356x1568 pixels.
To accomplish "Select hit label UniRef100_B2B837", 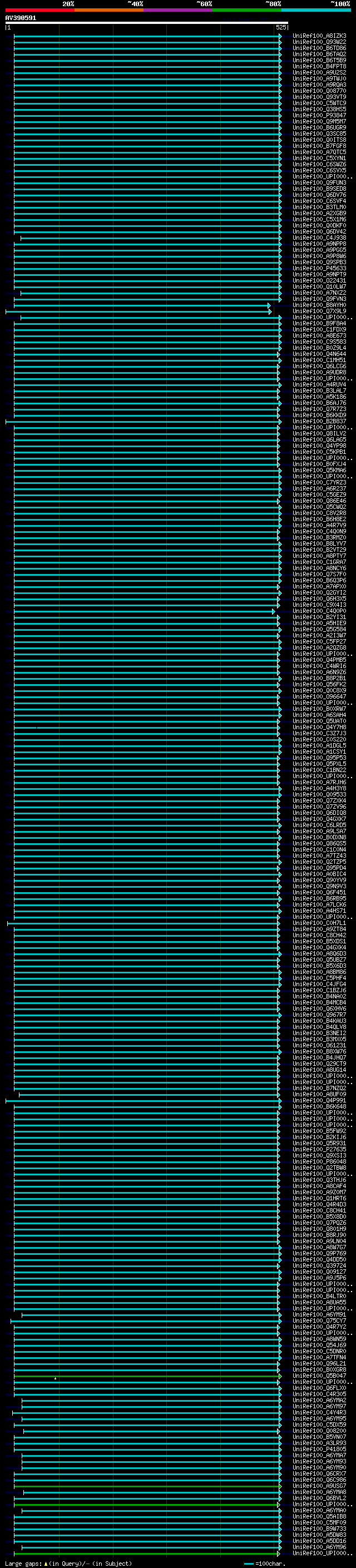I will [319, 422].
